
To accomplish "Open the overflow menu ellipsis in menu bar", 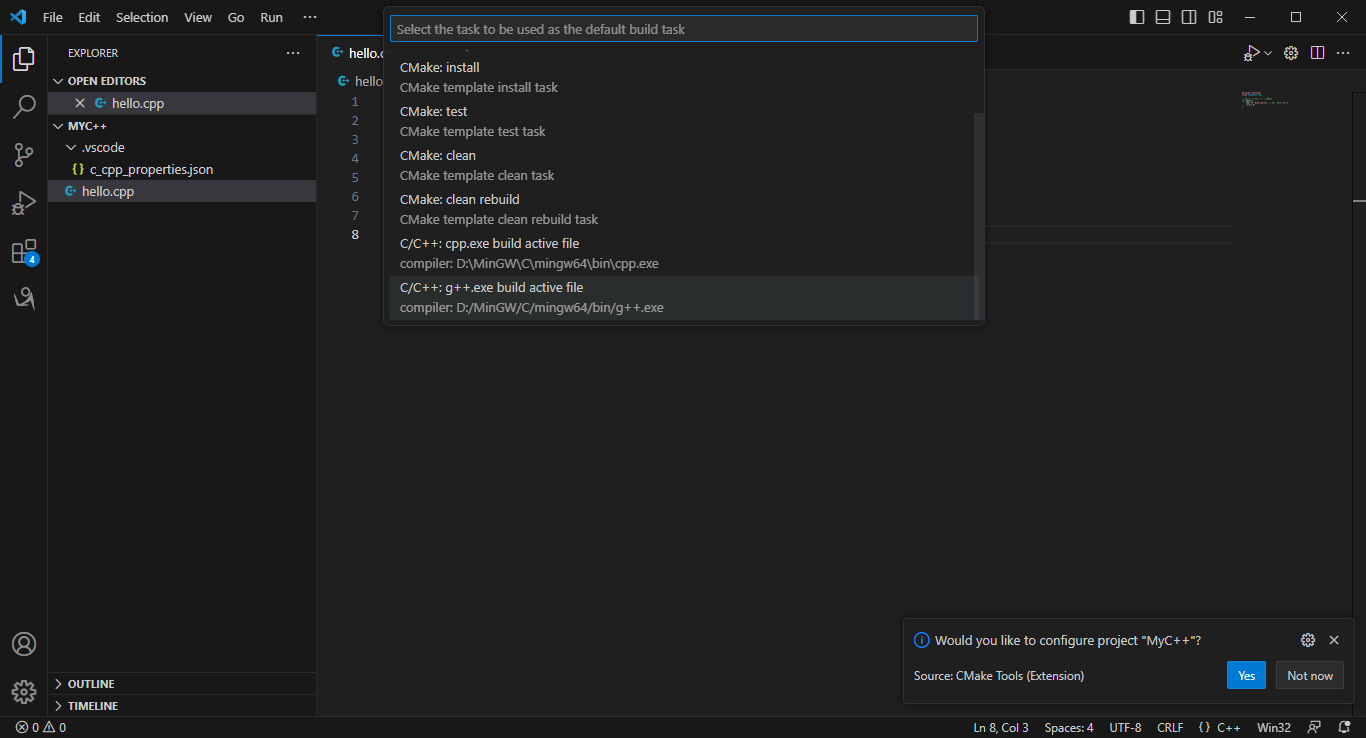I will tap(310, 17).
